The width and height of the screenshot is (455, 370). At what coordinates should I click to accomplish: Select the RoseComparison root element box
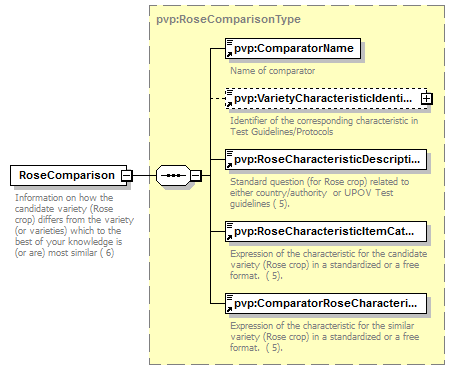click(x=68, y=175)
